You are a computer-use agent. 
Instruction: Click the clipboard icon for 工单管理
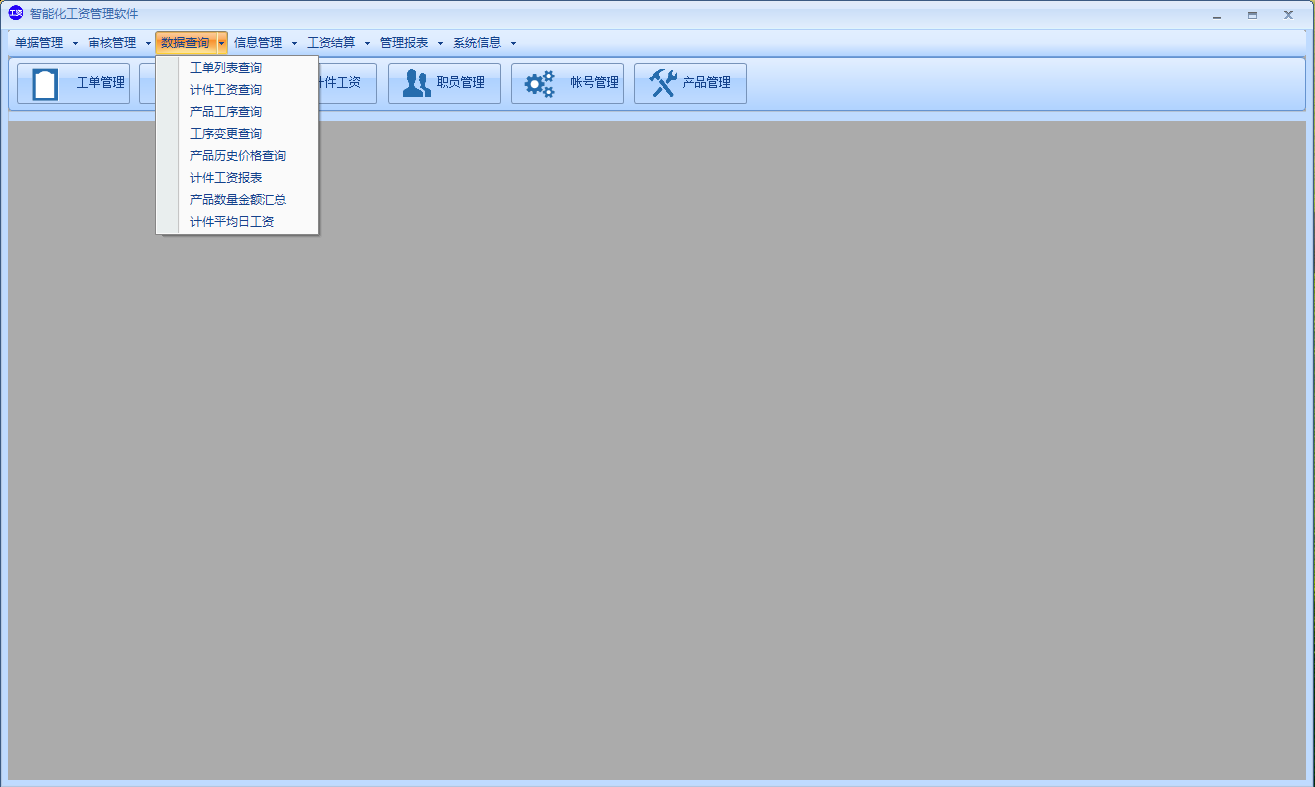(45, 83)
